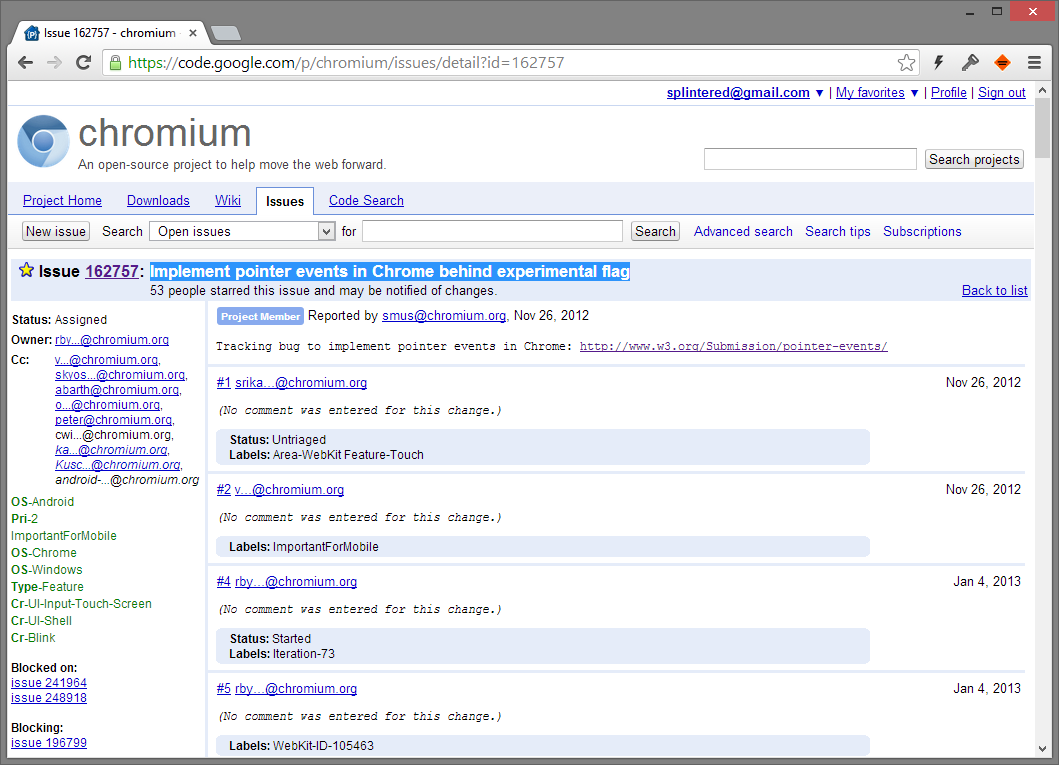The height and width of the screenshot is (765, 1059).
Task: Open the Code Search tab
Action: (x=366, y=200)
